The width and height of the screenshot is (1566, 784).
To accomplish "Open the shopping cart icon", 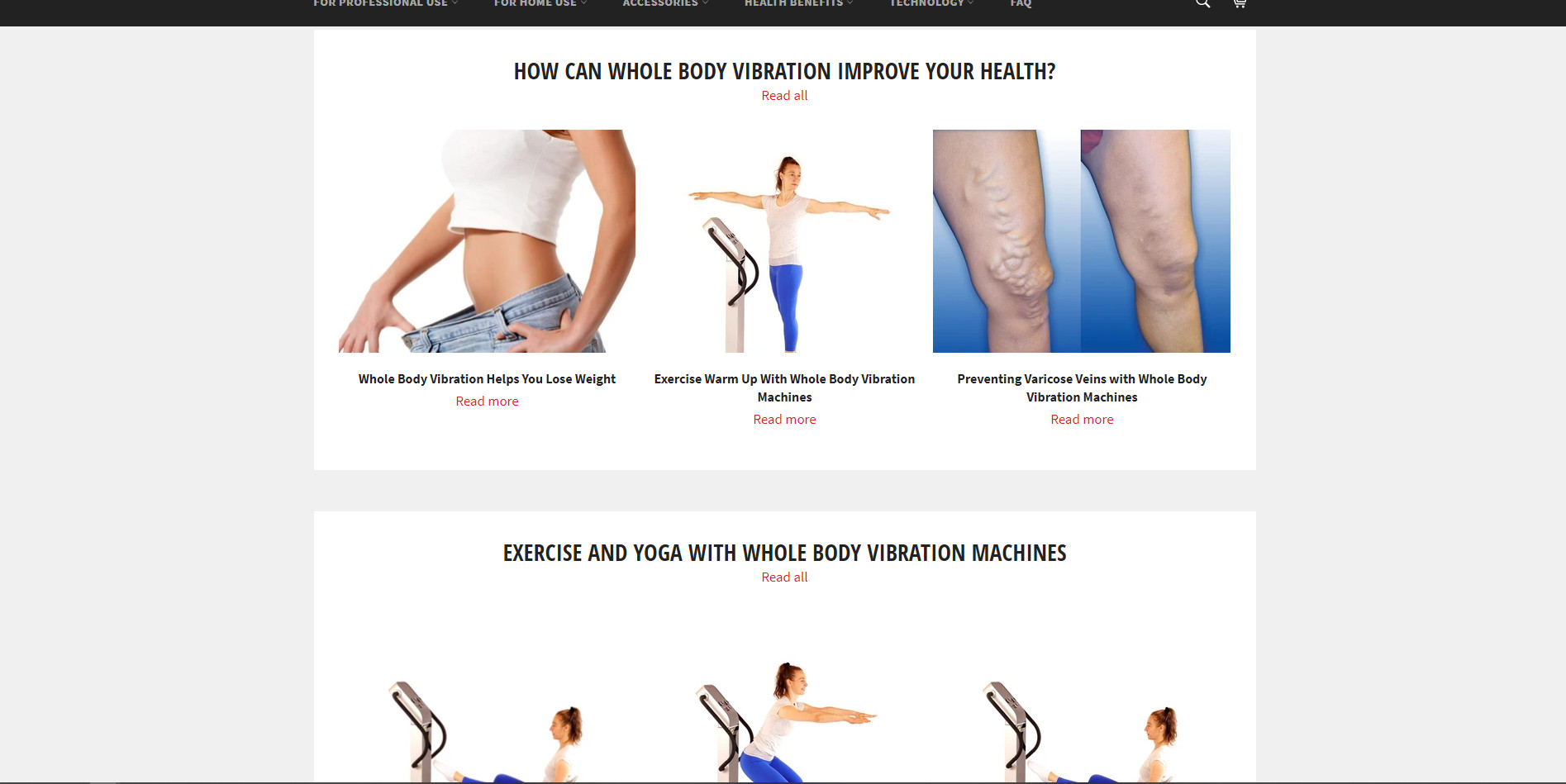I will tap(1239, 3).
